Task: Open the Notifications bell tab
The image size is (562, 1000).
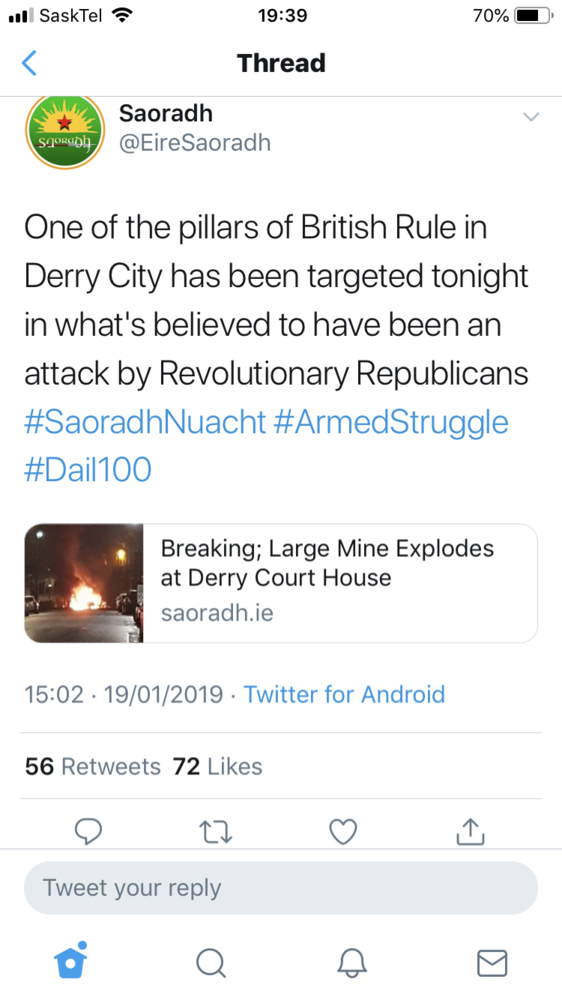Action: point(351,963)
